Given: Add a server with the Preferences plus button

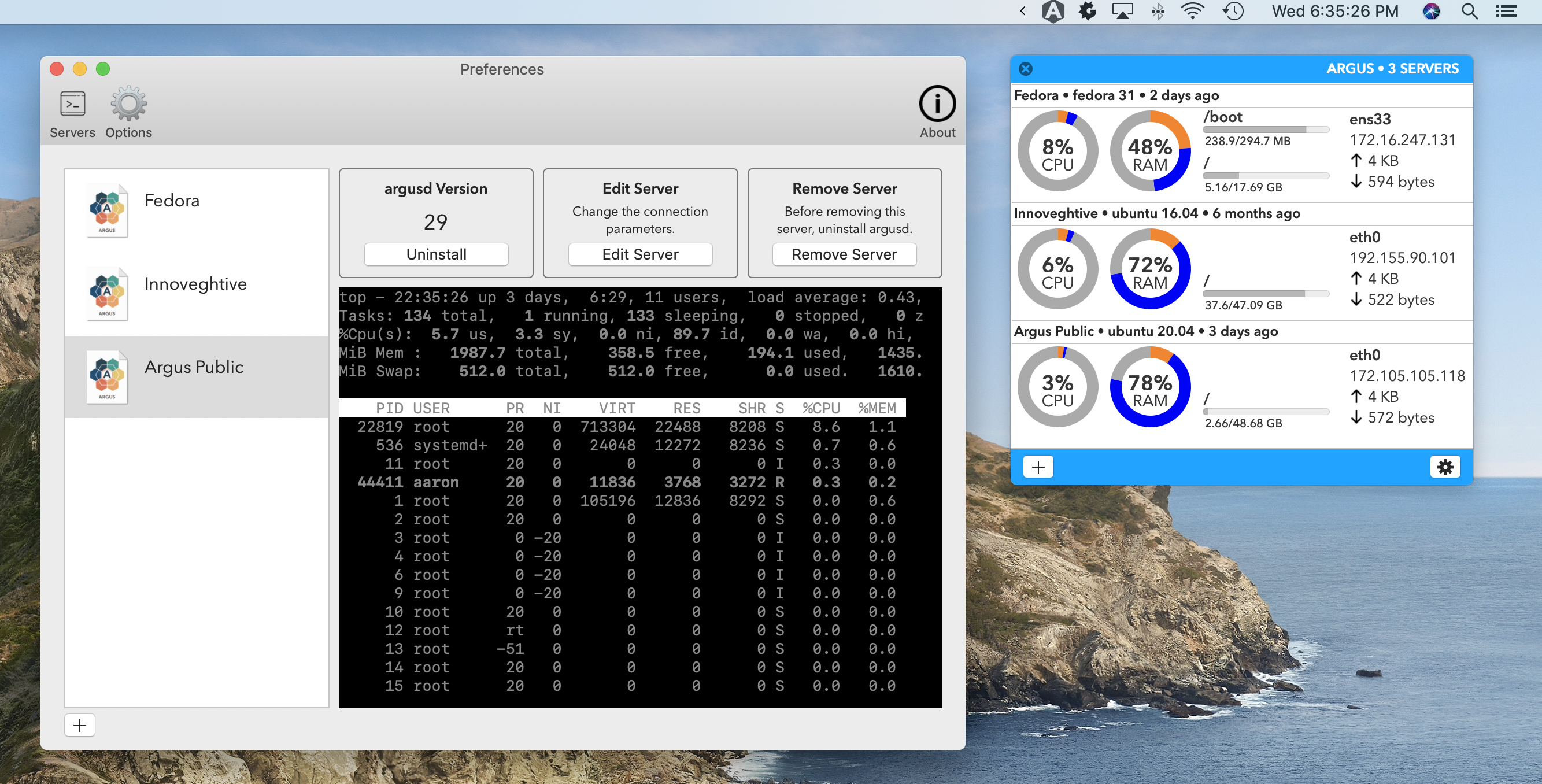Looking at the screenshot, I should 80,726.
